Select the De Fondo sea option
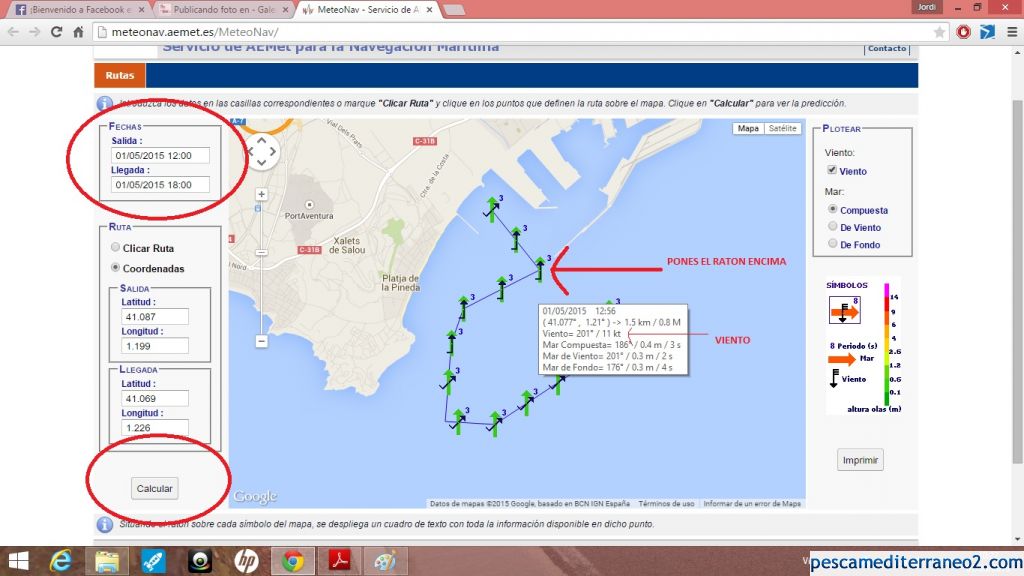The height and width of the screenshot is (576, 1024). click(832, 243)
